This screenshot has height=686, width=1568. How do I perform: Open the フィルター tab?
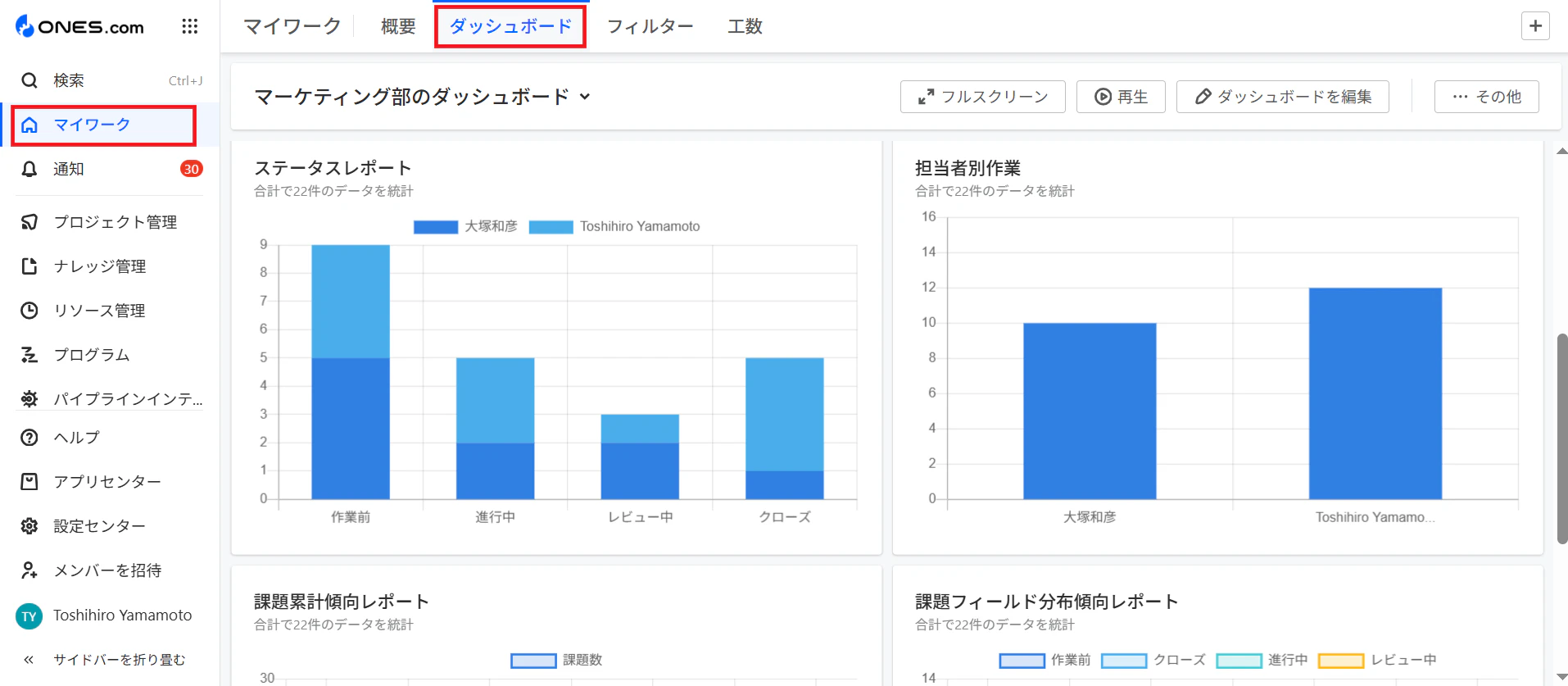[650, 26]
